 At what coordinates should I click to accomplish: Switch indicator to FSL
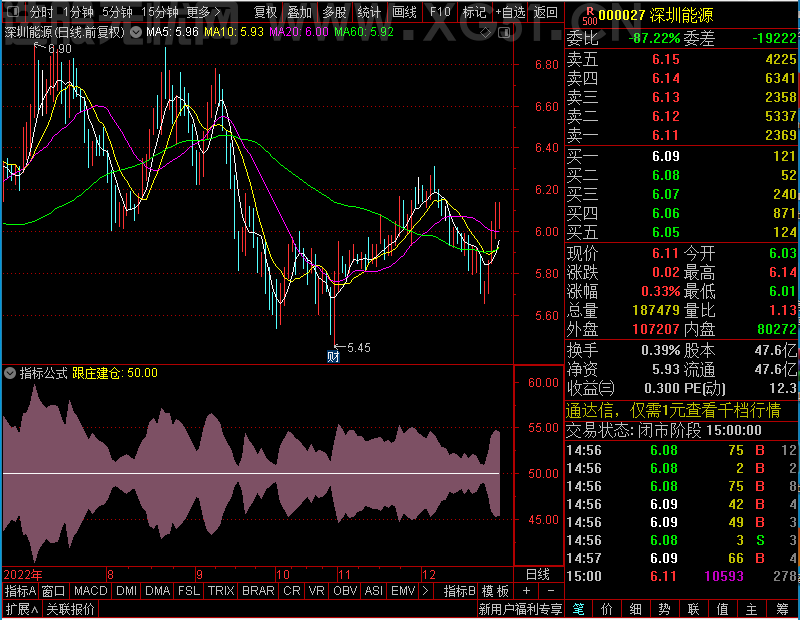pyautogui.click(x=189, y=591)
